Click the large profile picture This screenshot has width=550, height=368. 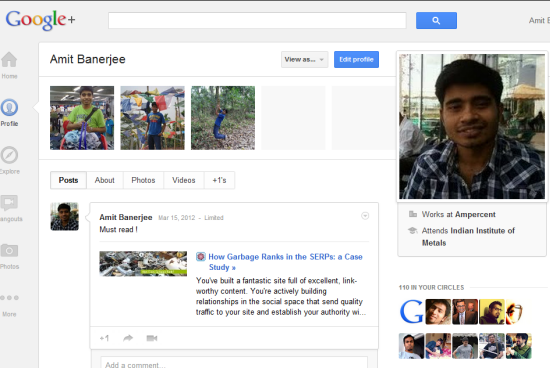point(472,126)
